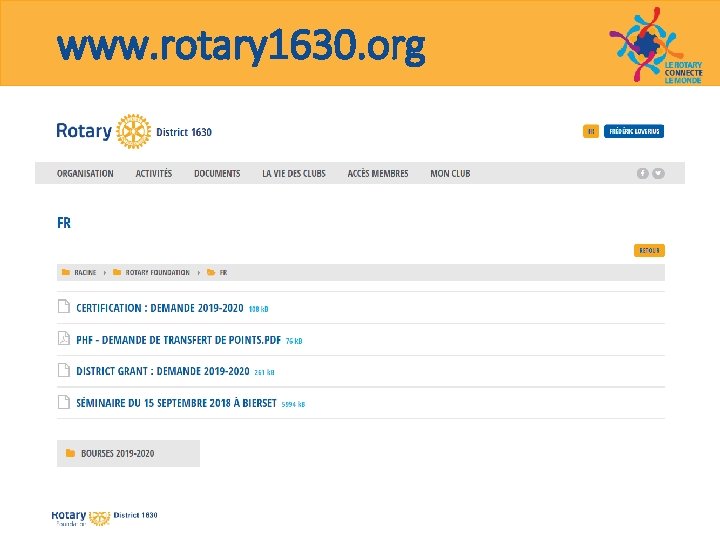The width and height of the screenshot is (720, 540).
Task: Click the Bourses 2019-2020 folder icon
Action: 70,453
